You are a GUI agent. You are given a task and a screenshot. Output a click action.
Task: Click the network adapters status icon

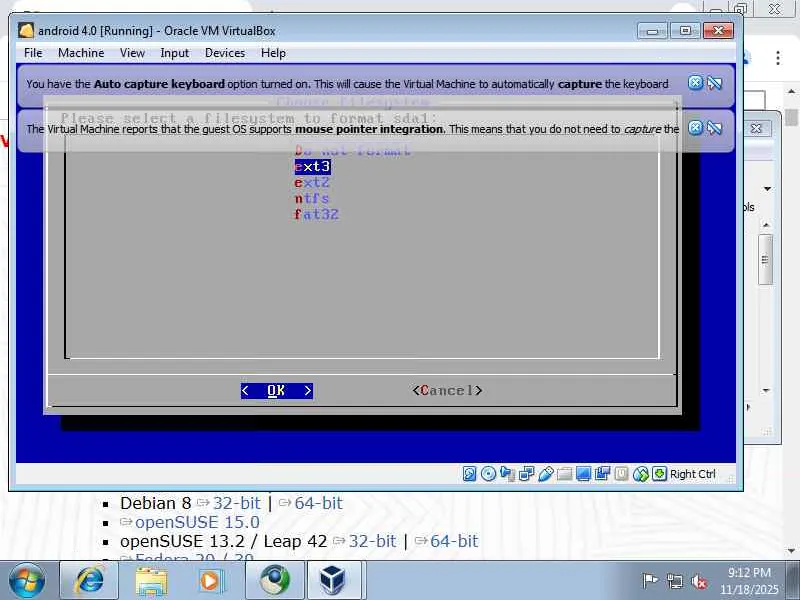coord(526,474)
